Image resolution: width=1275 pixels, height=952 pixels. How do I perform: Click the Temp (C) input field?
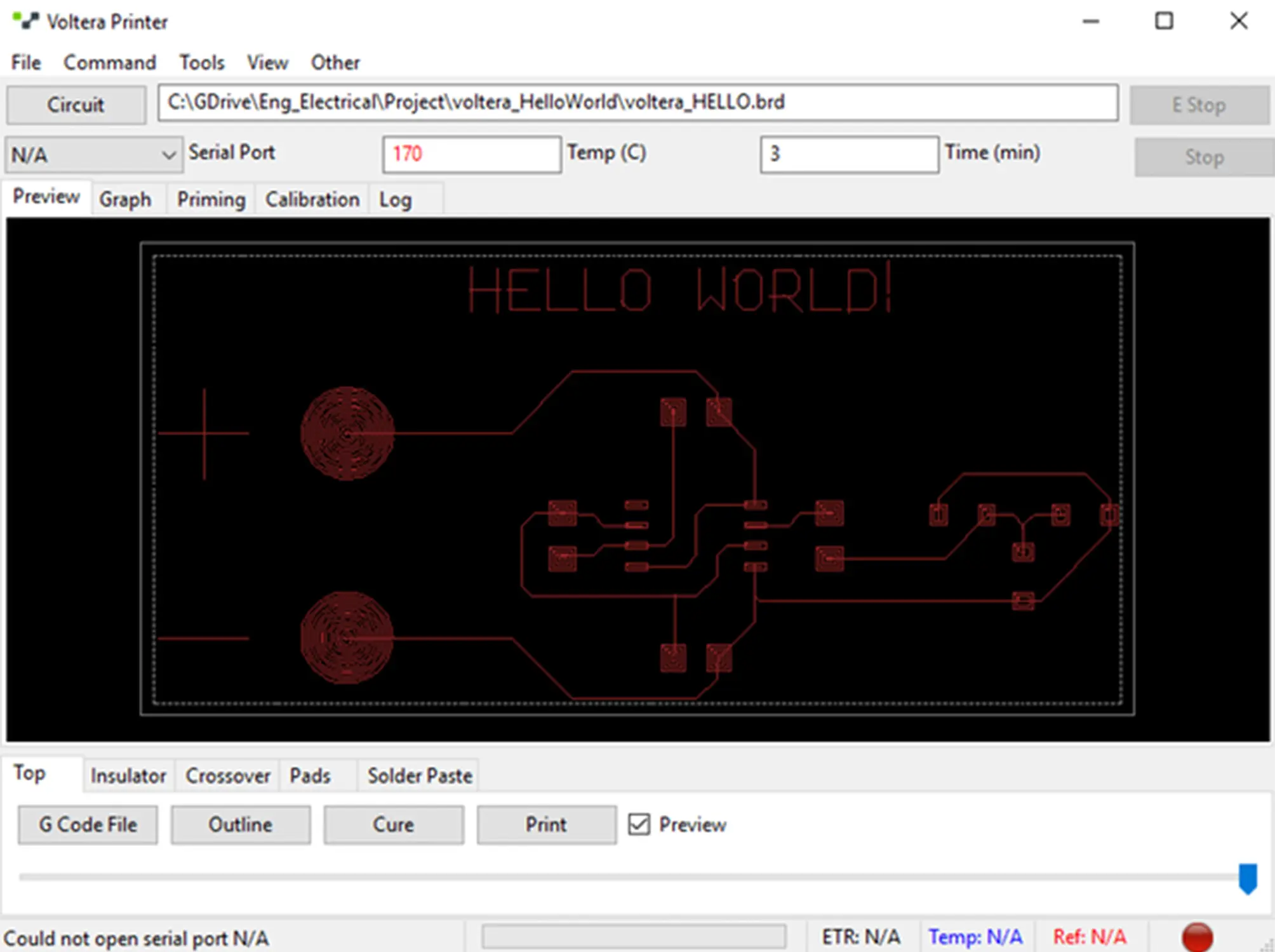point(471,154)
